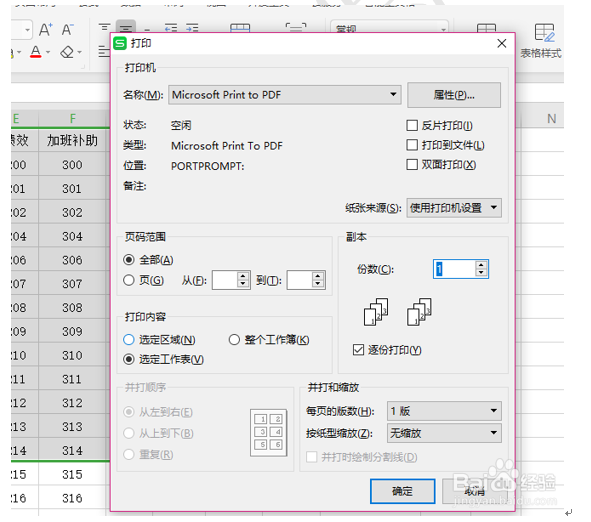Enable the reverse print checkbox
The image size is (591, 522).
(412, 125)
